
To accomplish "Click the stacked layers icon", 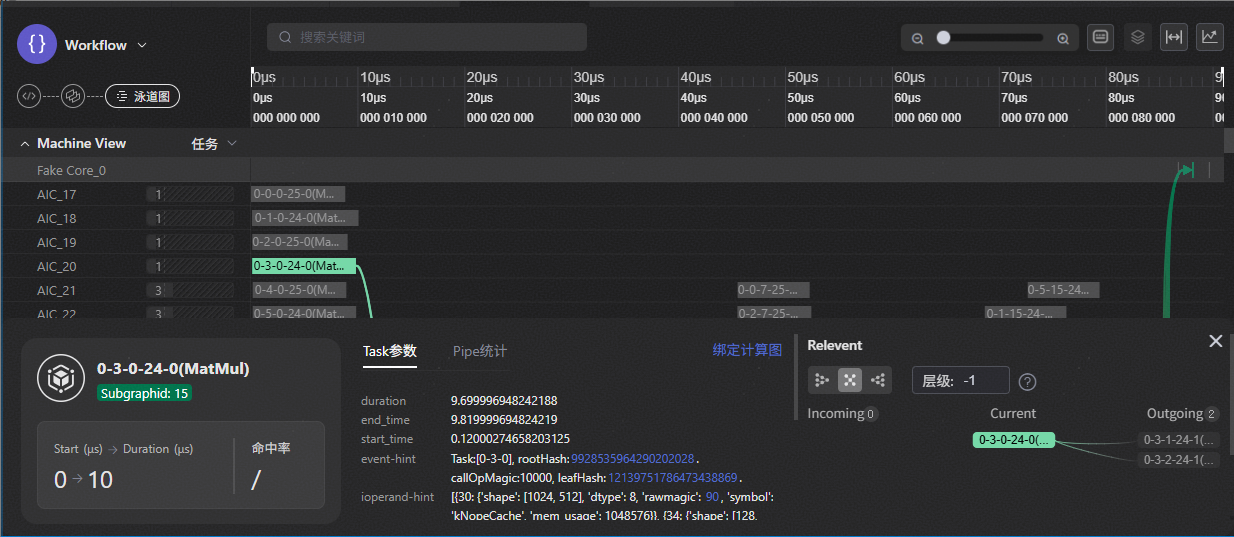I will point(1137,37).
